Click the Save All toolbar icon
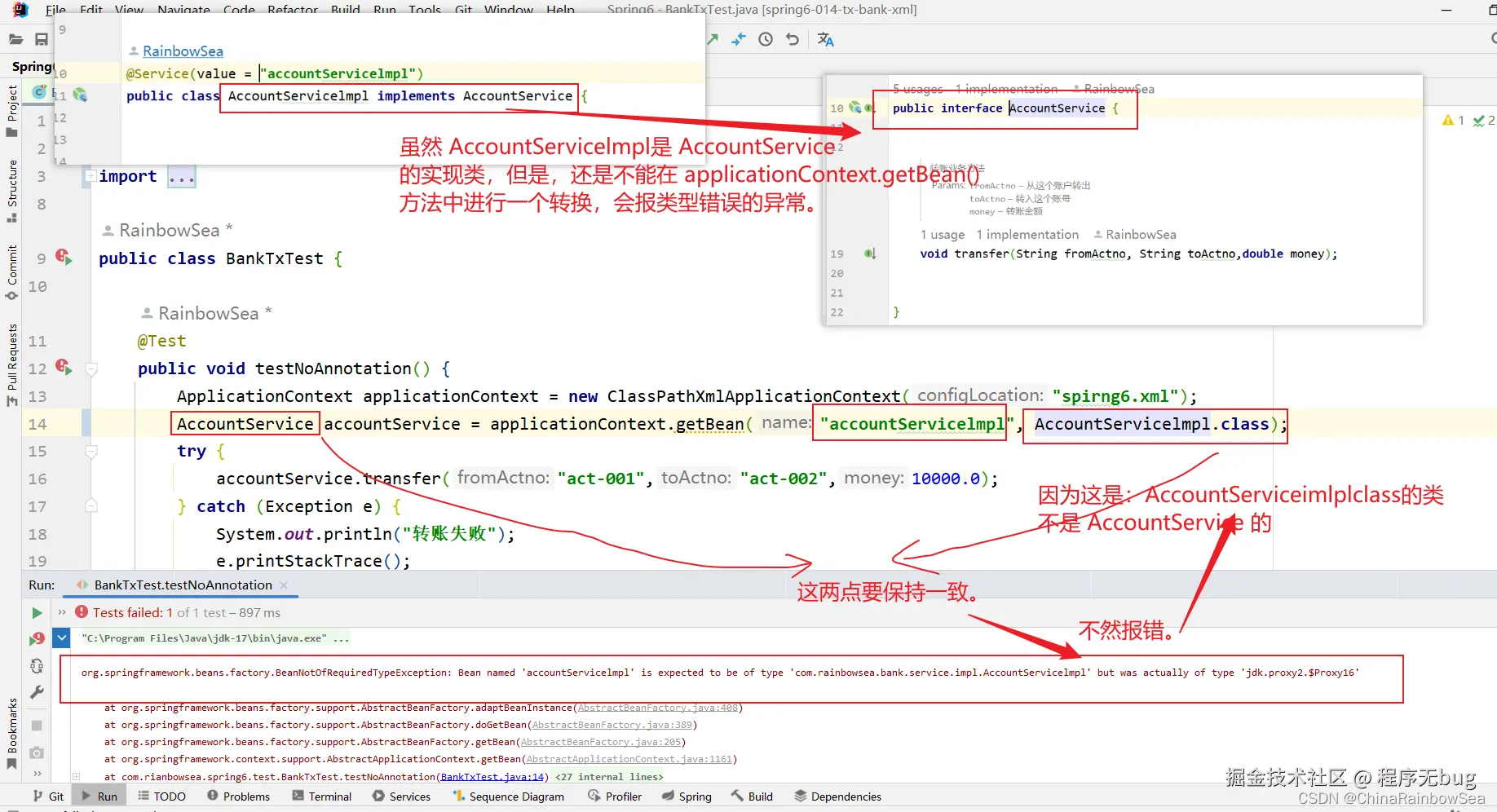Viewport: 1497px width, 812px height. [42, 39]
